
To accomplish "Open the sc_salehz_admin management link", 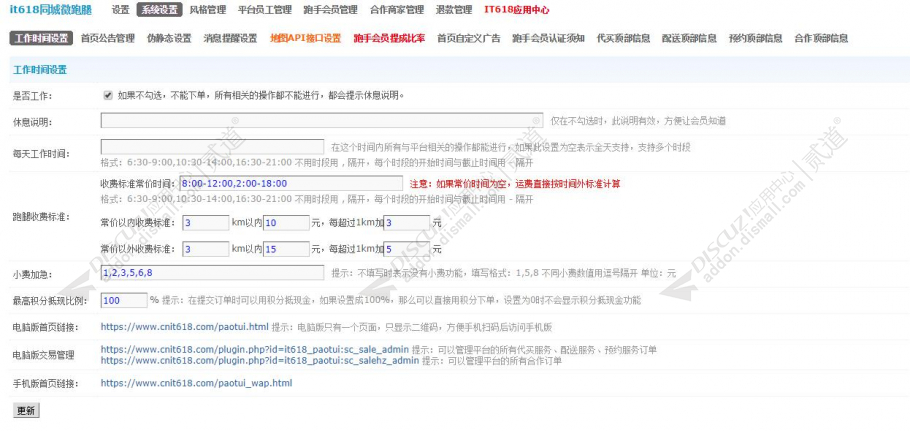I will [259, 360].
